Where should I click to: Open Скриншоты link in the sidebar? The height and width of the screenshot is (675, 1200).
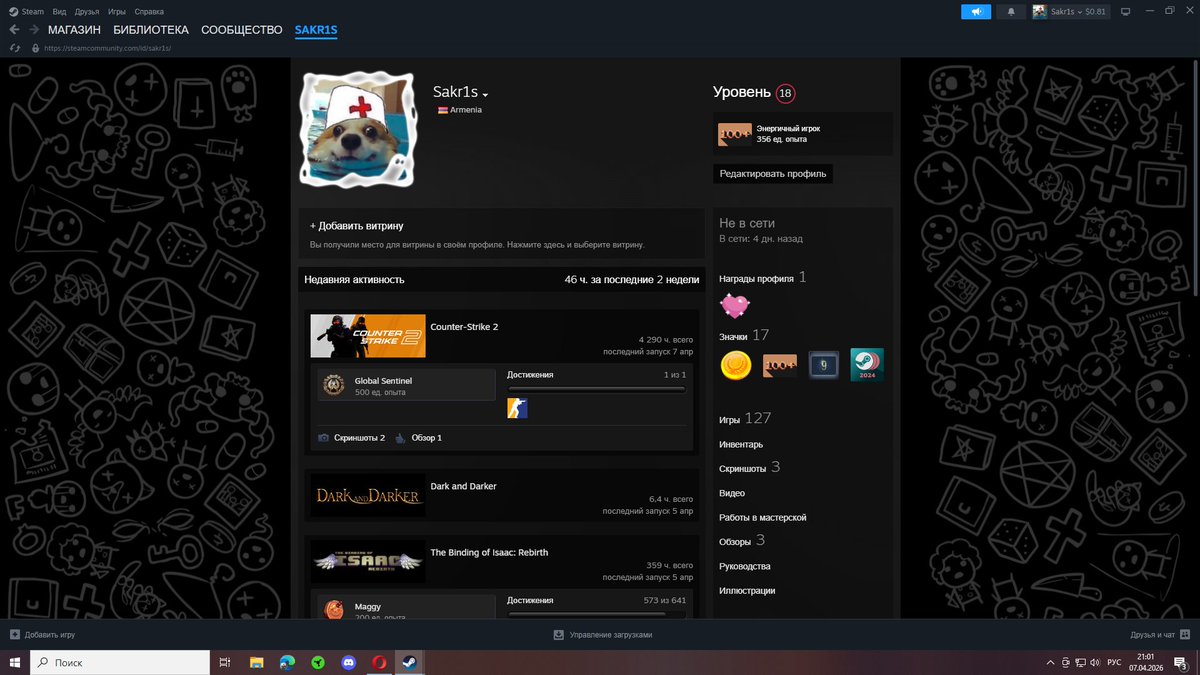tap(742, 468)
